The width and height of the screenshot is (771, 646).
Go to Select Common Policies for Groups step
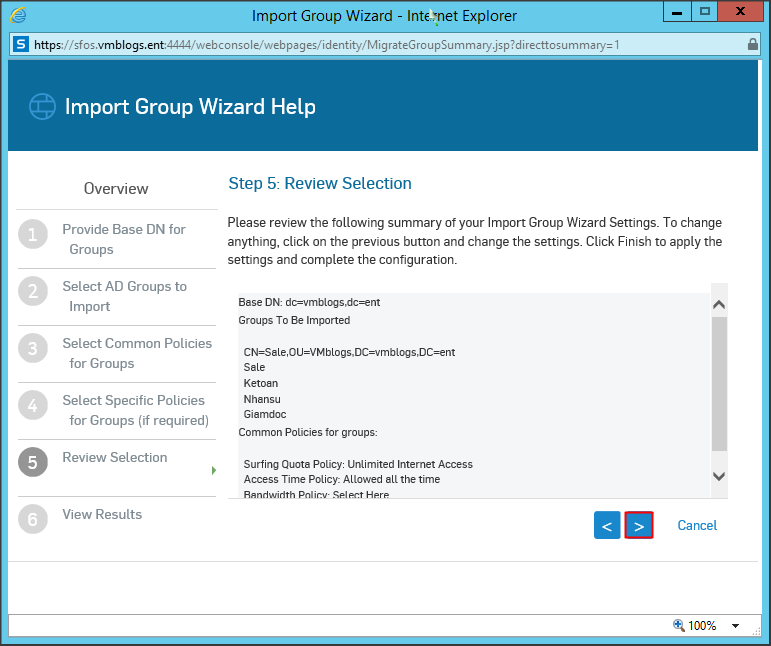[137, 353]
